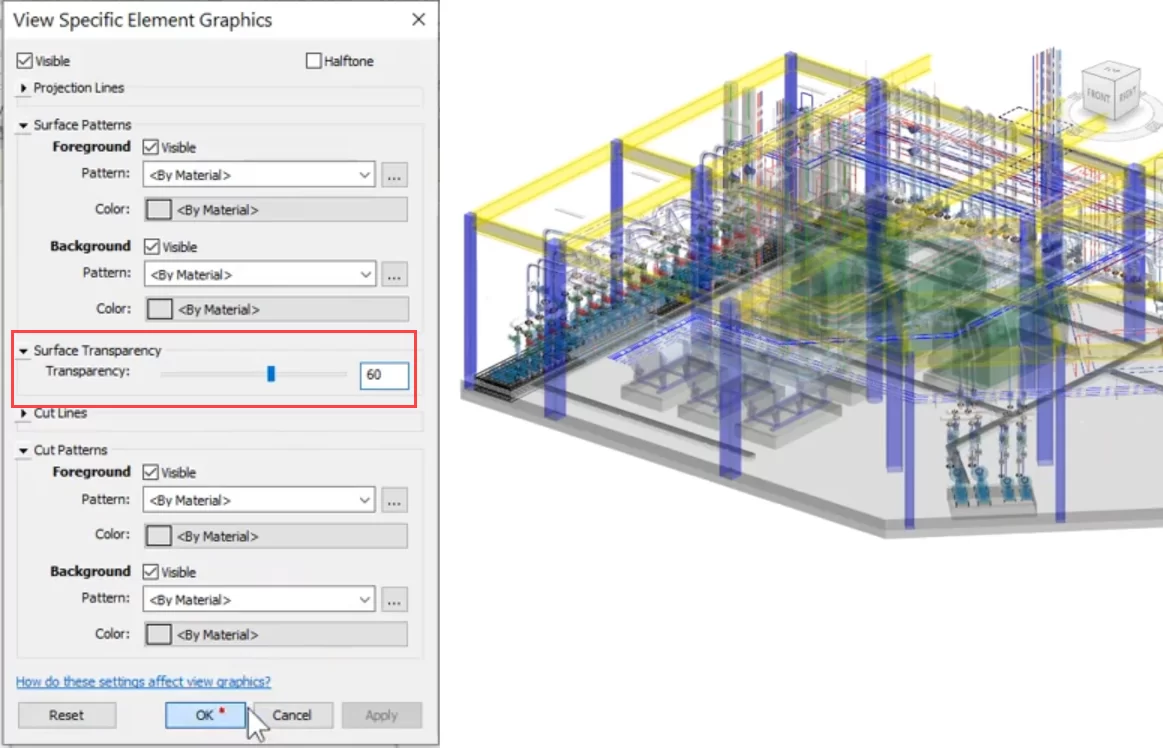Expand the Projection Lines section
The image size is (1163, 748).
24,88
